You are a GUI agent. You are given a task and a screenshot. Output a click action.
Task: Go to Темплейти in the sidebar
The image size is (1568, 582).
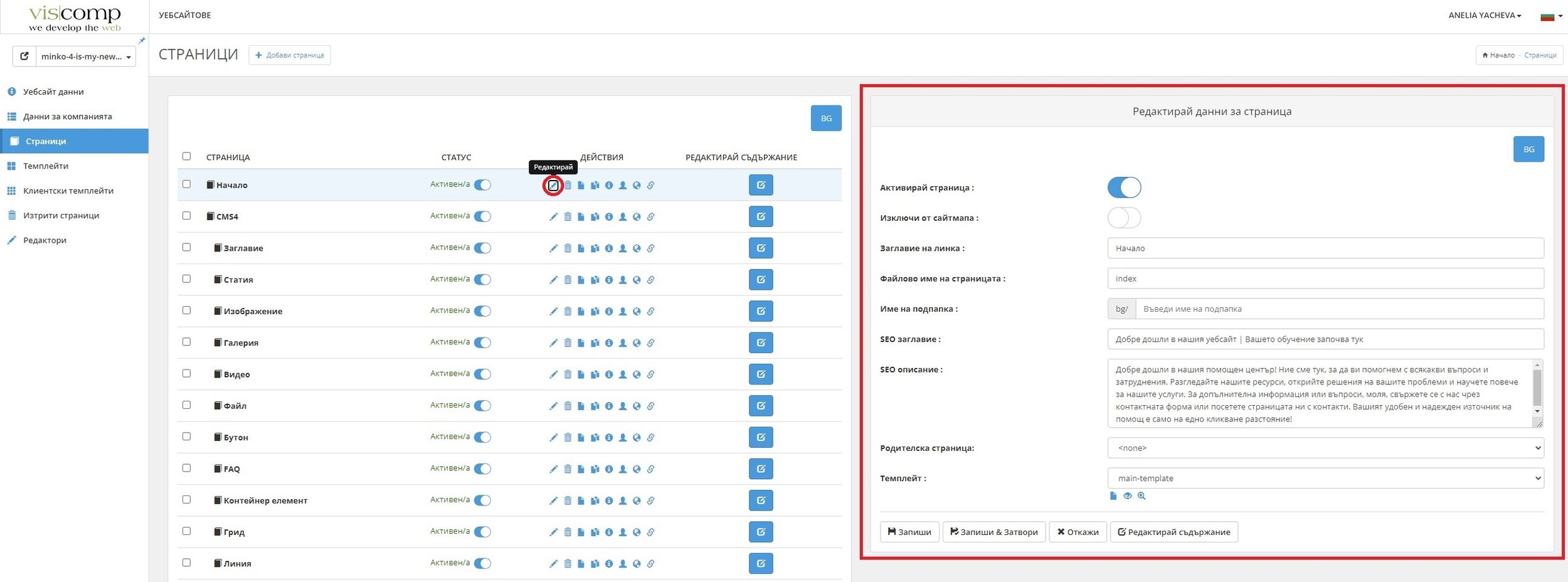click(x=46, y=166)
